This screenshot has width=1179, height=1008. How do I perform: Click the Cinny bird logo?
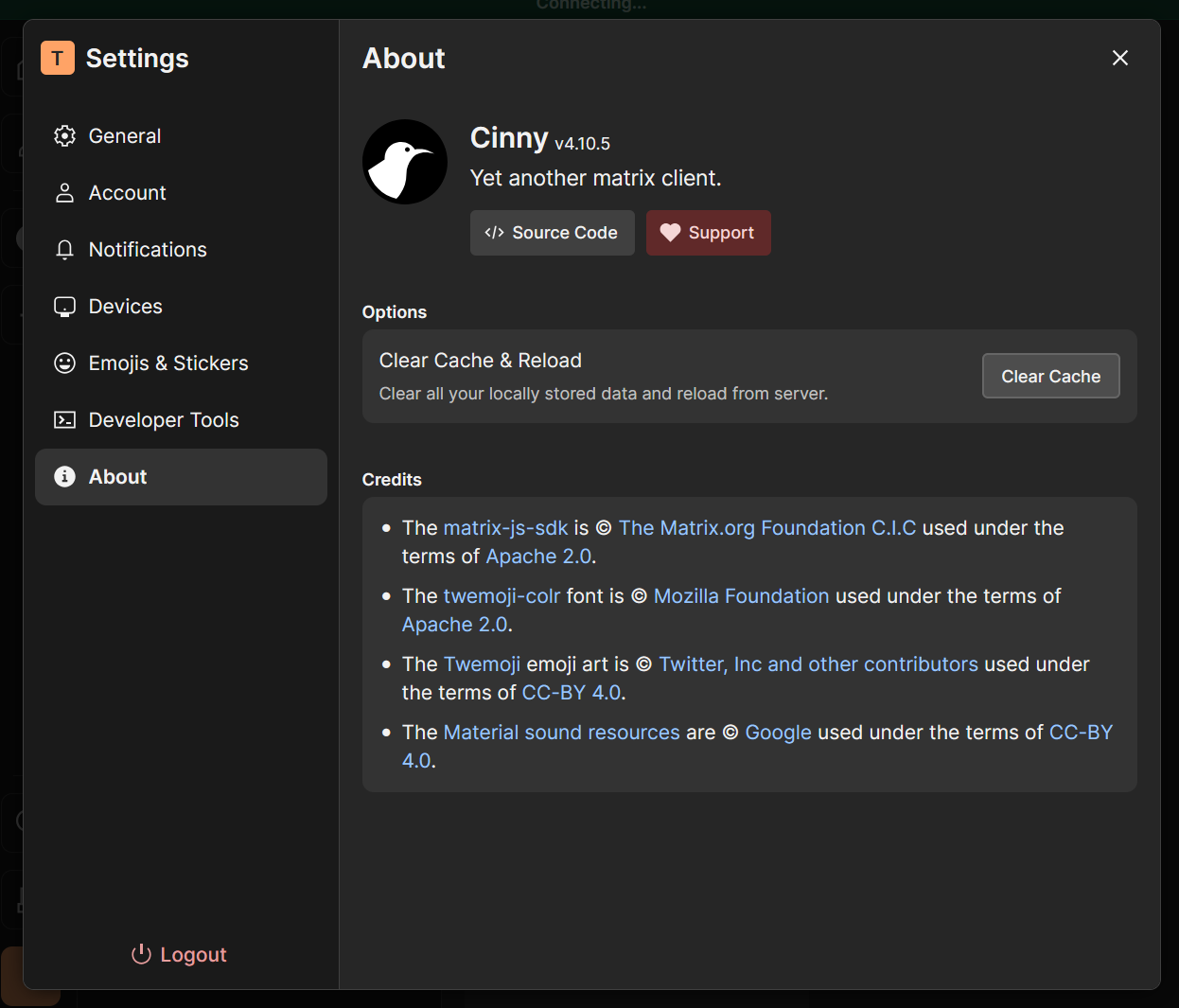405,162
